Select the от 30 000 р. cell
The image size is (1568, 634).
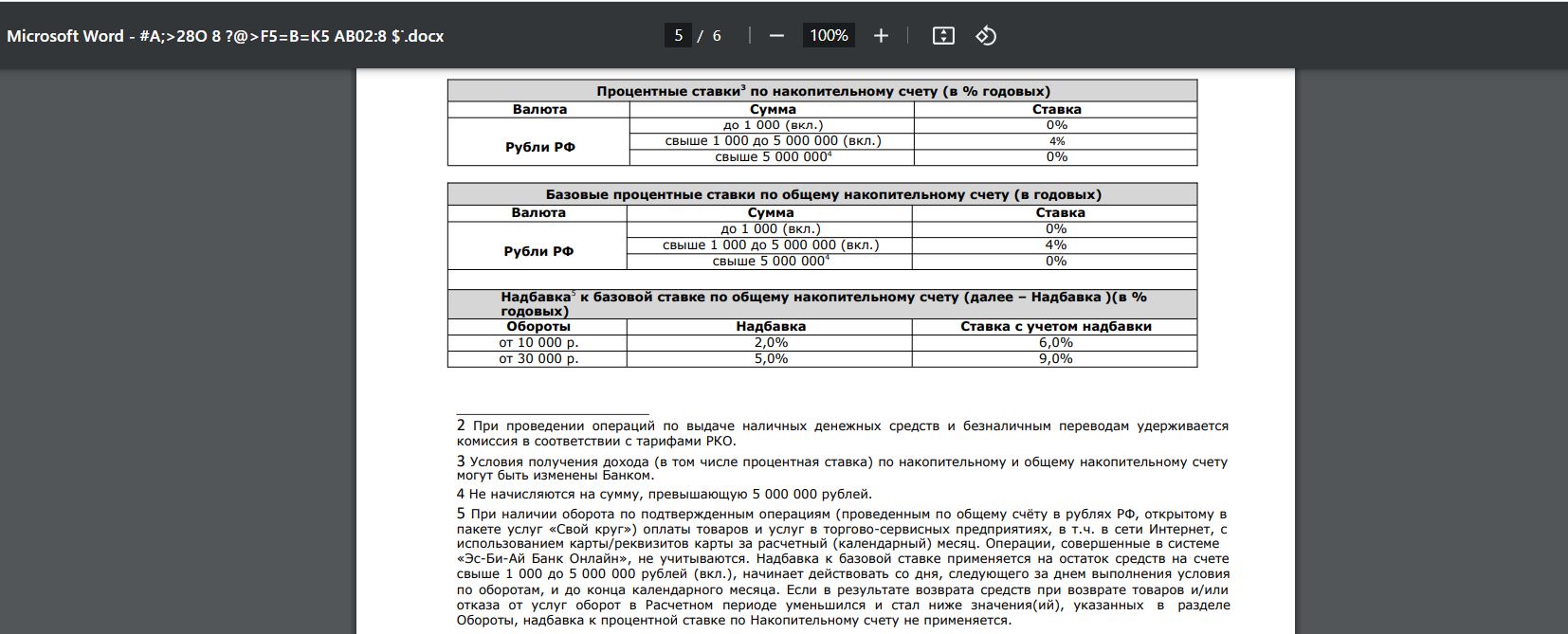(538, 359)
